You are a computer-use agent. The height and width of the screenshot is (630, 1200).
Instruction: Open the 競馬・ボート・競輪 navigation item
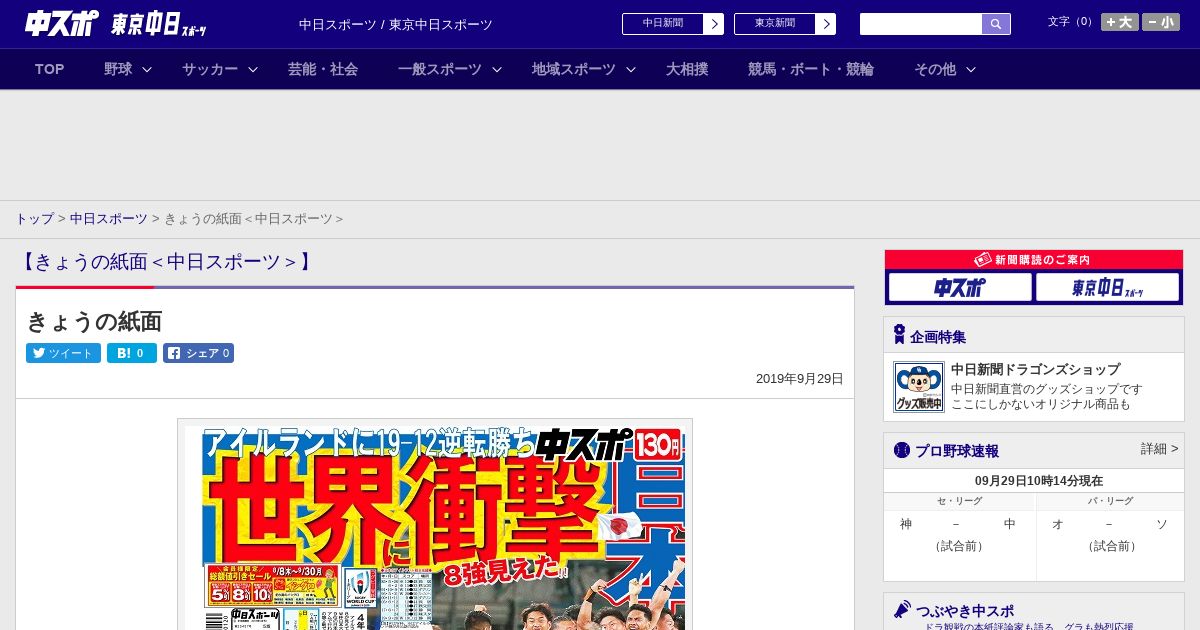coord(811,69)
